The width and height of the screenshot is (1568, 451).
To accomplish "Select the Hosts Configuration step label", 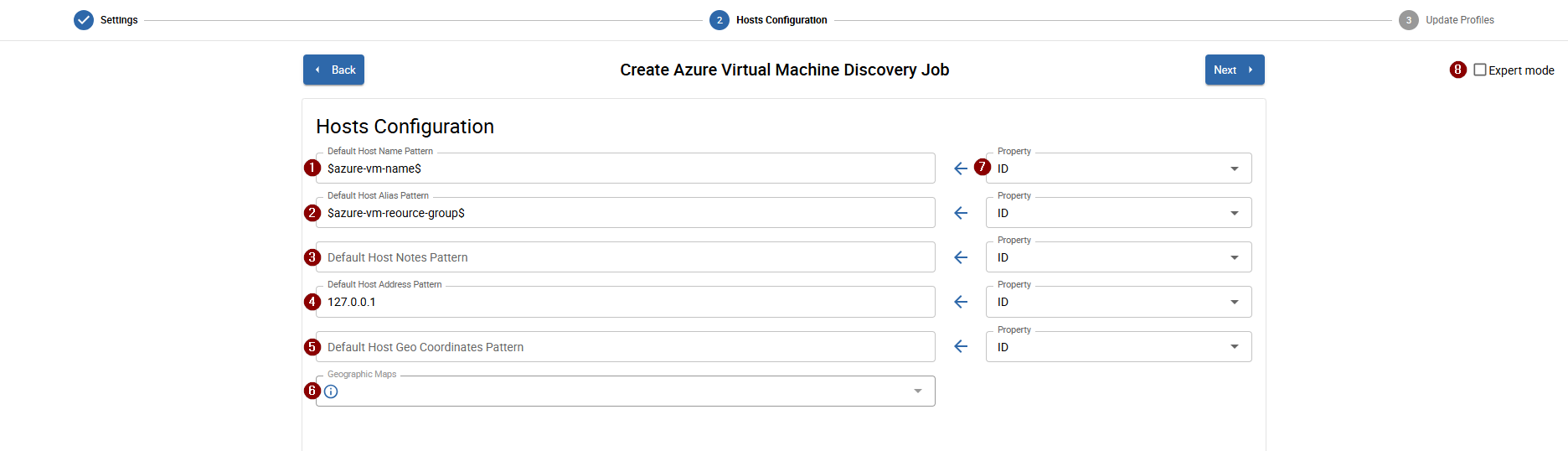I will point(781,20).
